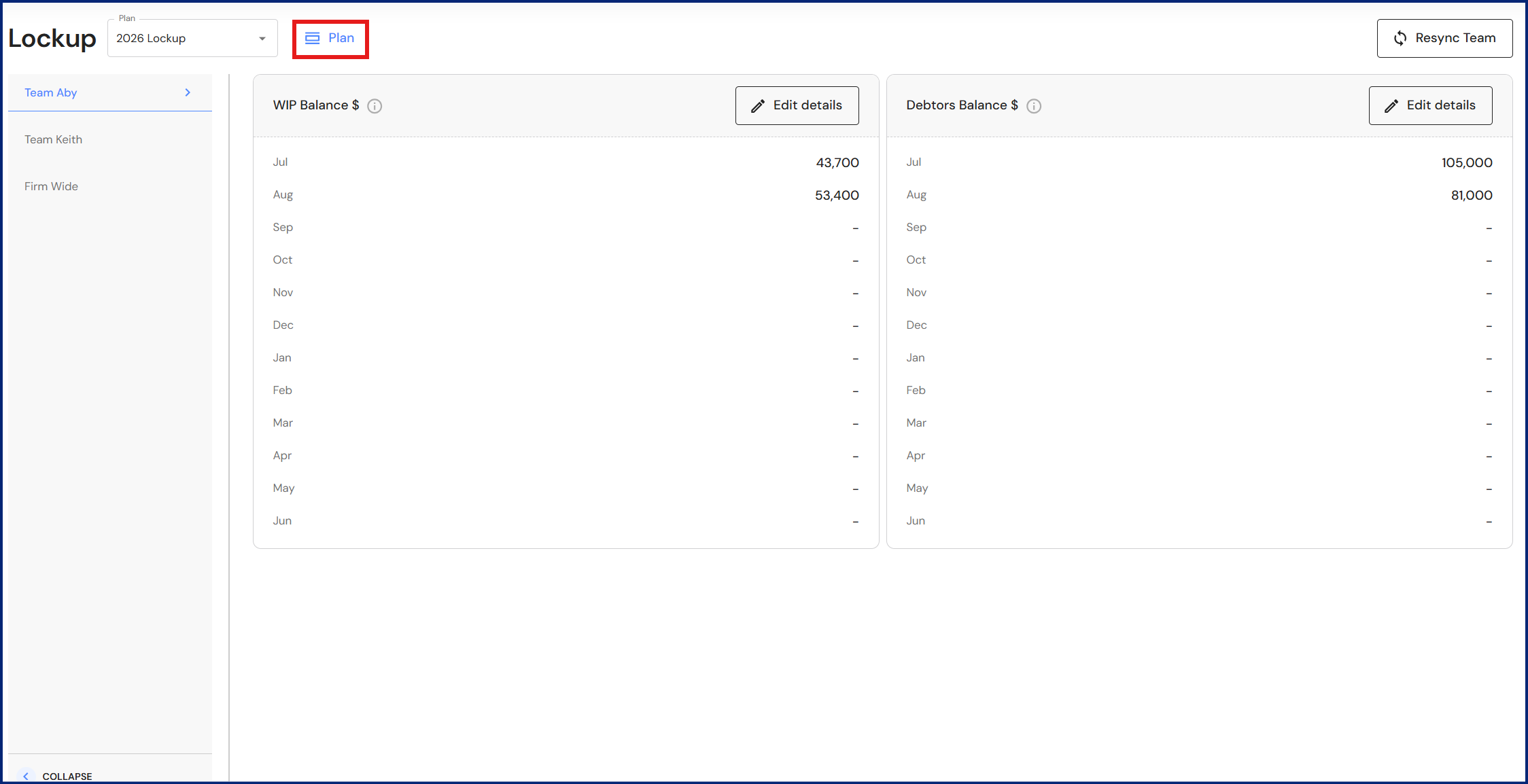Select Team Aby in sidebar
The width and height of the screenshot is (1528, 784).
[51, 92]
